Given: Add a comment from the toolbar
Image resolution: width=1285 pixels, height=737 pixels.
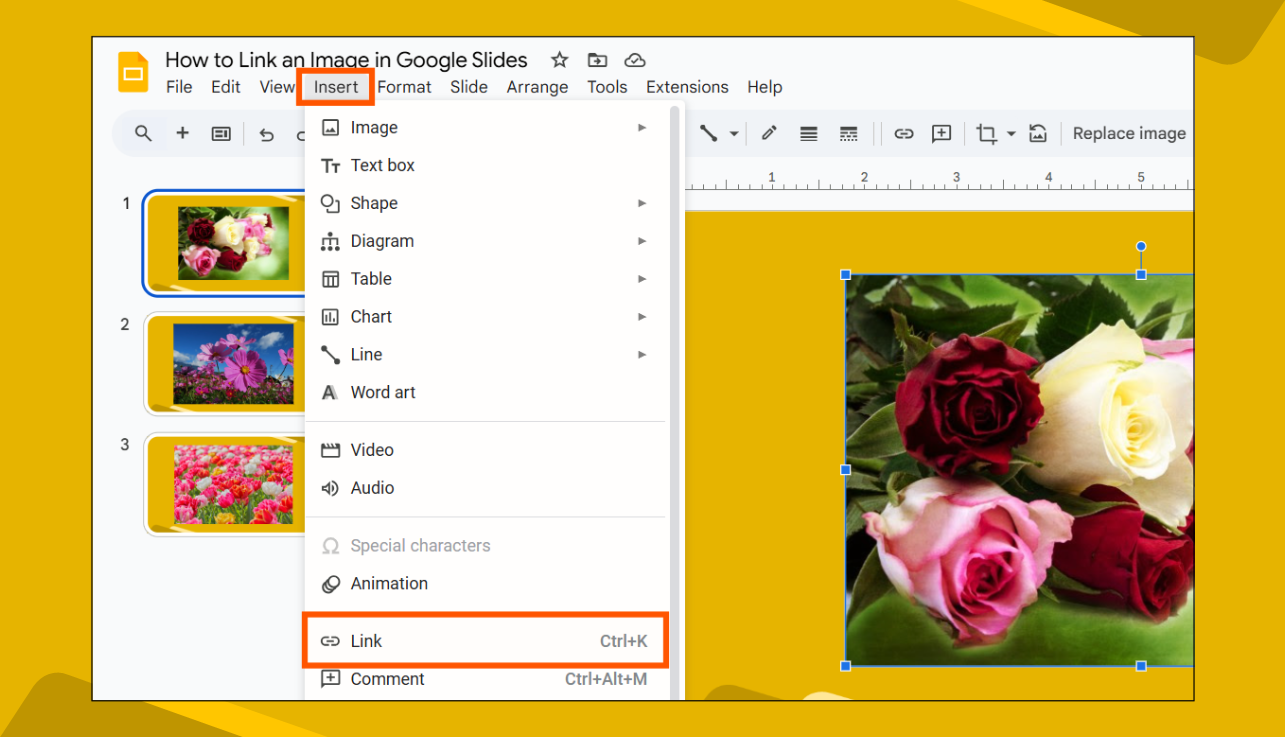Looking at the screenshot, I should (941, 133).
